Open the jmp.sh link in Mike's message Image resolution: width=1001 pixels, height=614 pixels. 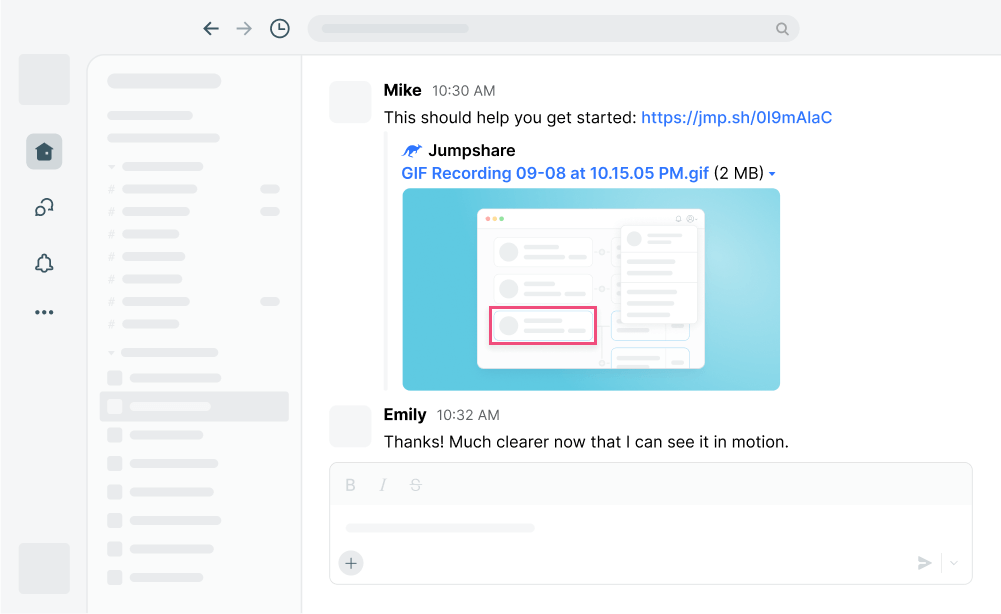point(736,118)
